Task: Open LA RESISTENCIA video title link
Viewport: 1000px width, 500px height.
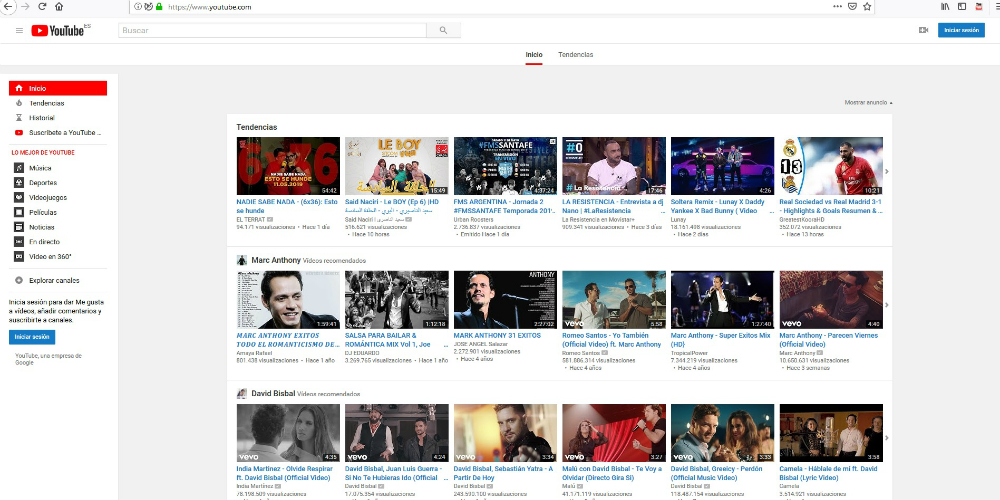Action: [x=613, y=205]
